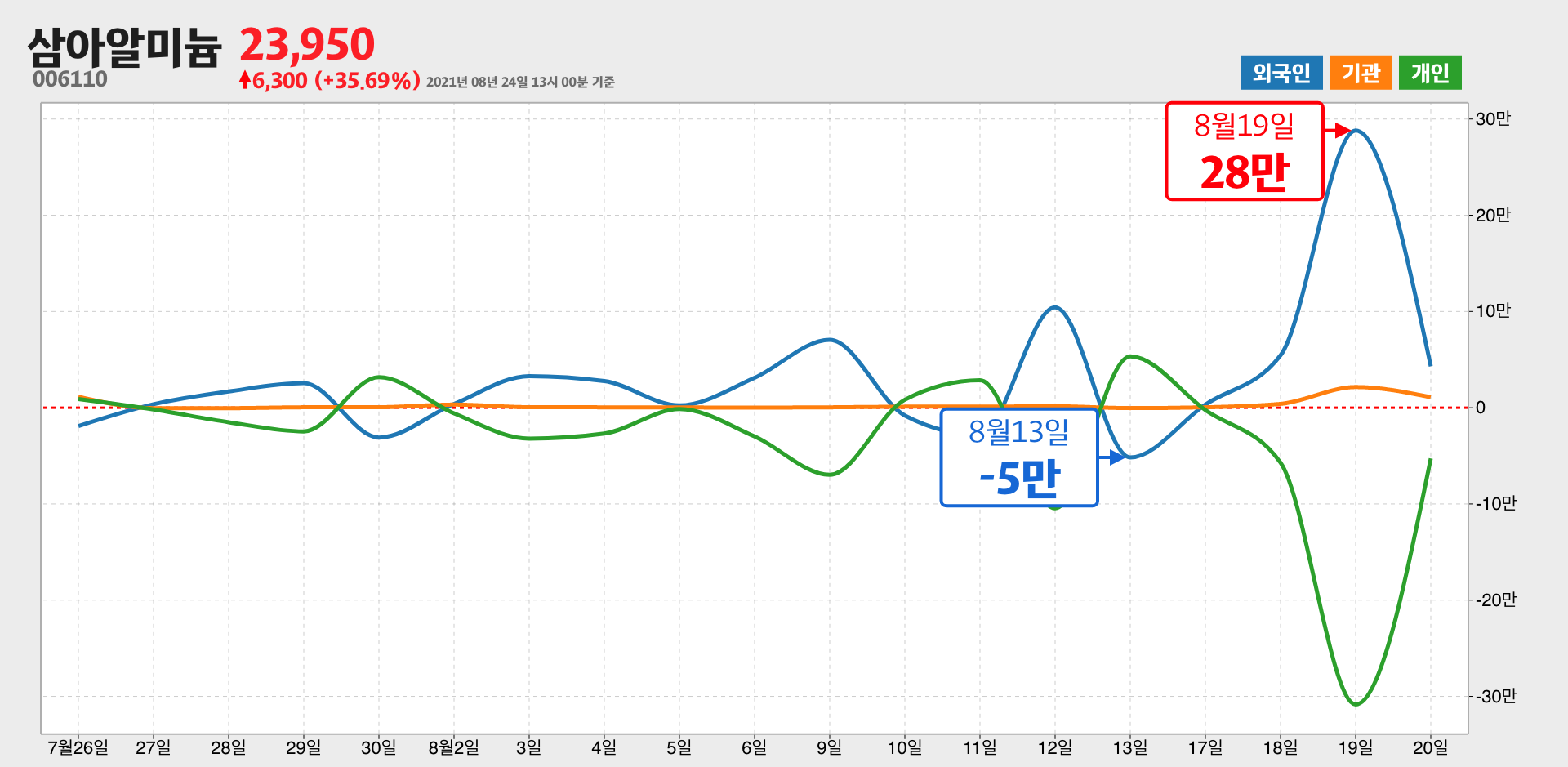
Task: Click the 7월26일 x-axis date label
Action: [78, 747]
